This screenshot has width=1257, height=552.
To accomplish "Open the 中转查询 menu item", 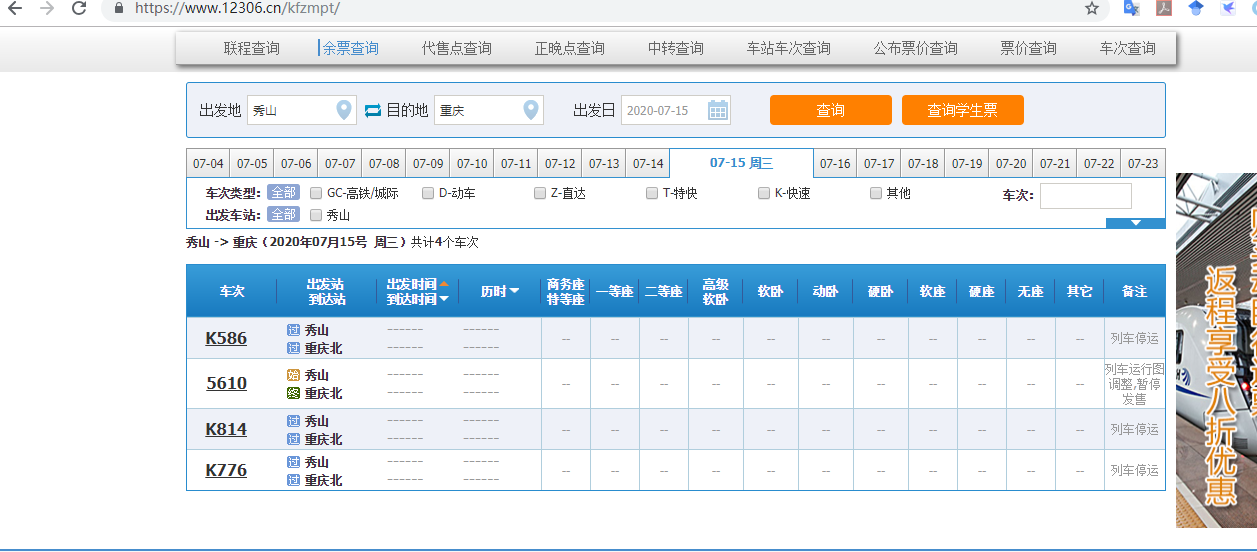I will [x=676, y=48].
